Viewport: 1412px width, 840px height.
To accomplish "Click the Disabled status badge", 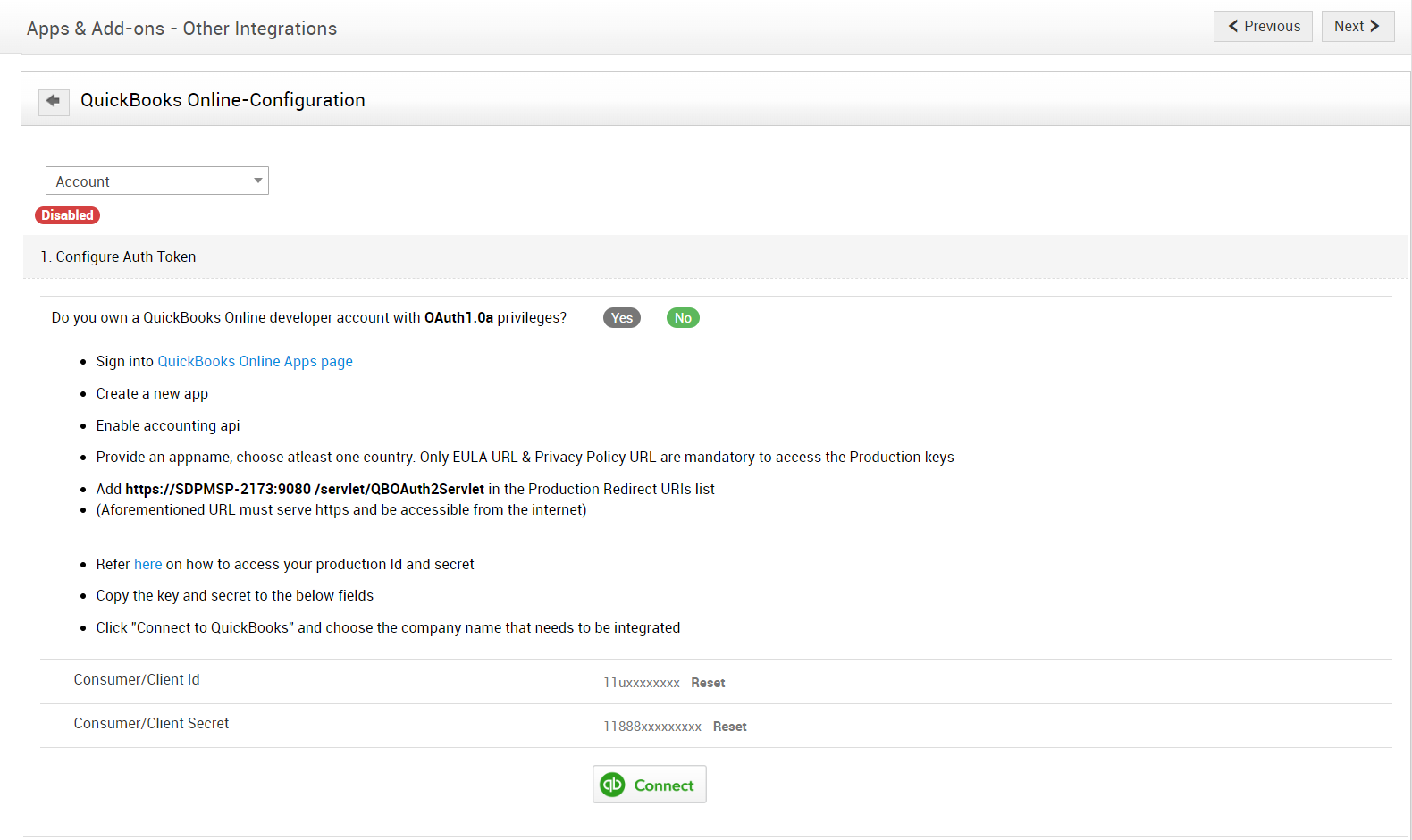I will [67, 215].
